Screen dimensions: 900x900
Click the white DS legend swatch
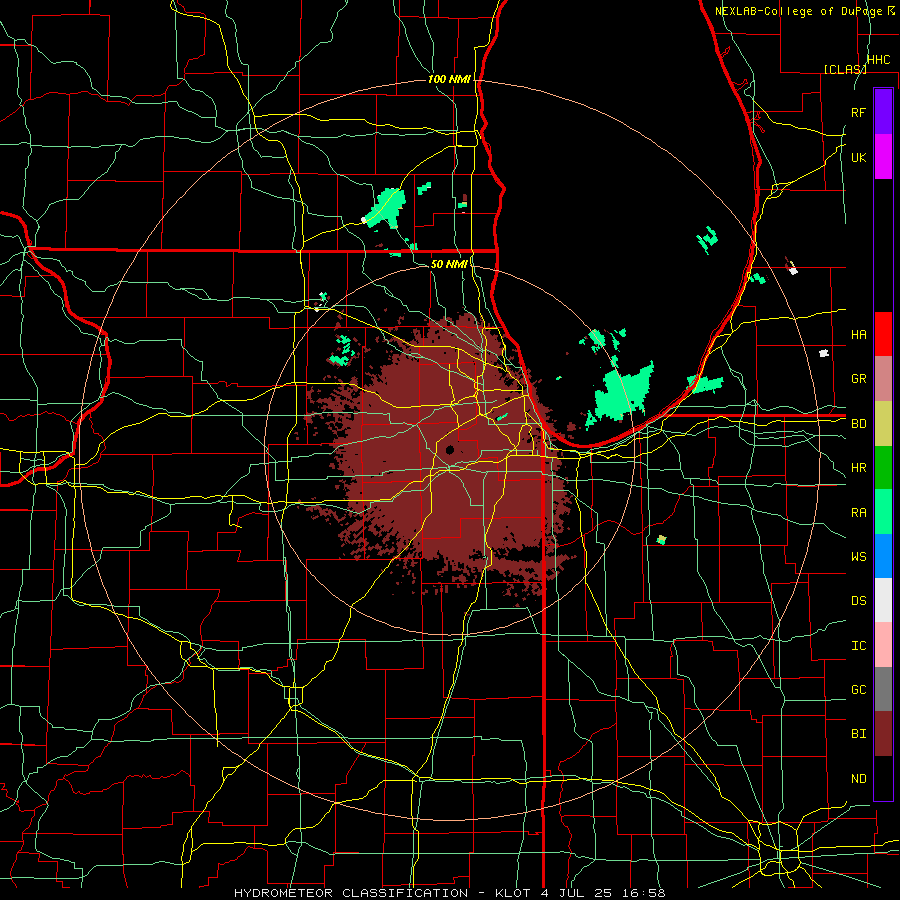click(x=883, y=600)
